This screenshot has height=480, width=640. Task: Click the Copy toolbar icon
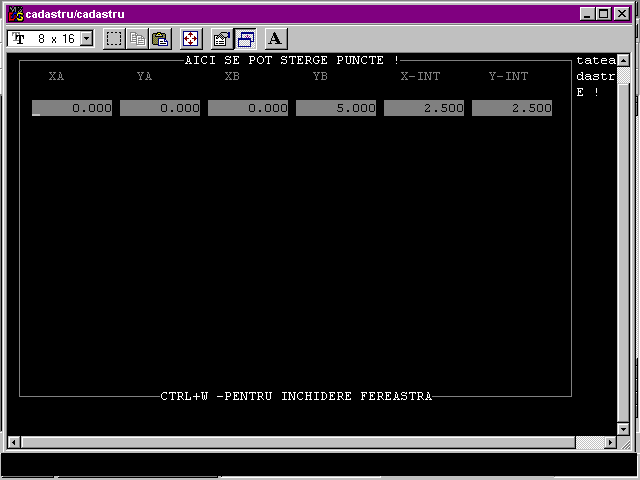tap(137, 39)
